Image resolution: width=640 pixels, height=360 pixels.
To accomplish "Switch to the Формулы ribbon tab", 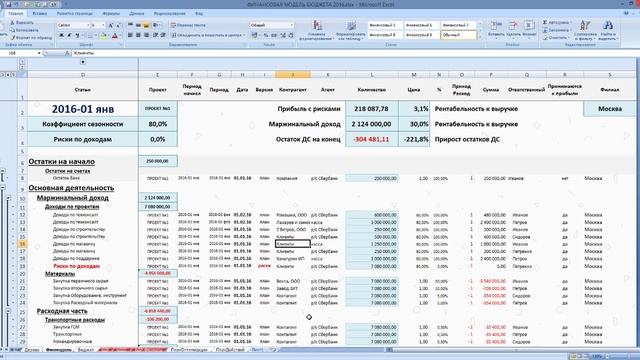I will 111,13.
